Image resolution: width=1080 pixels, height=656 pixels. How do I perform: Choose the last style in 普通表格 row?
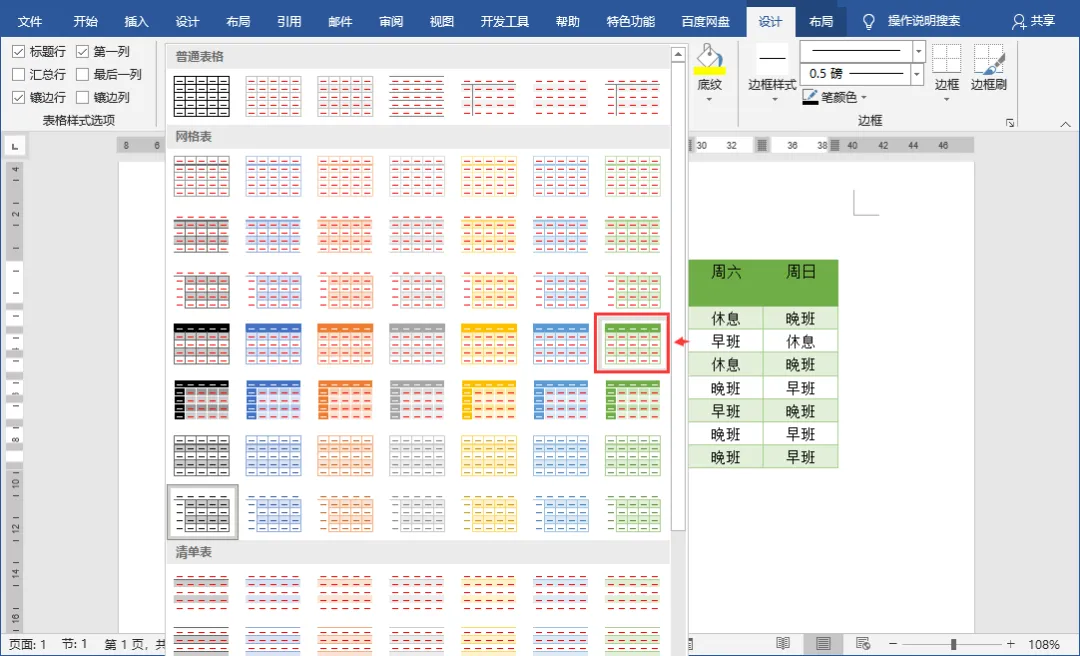[632, 96]
